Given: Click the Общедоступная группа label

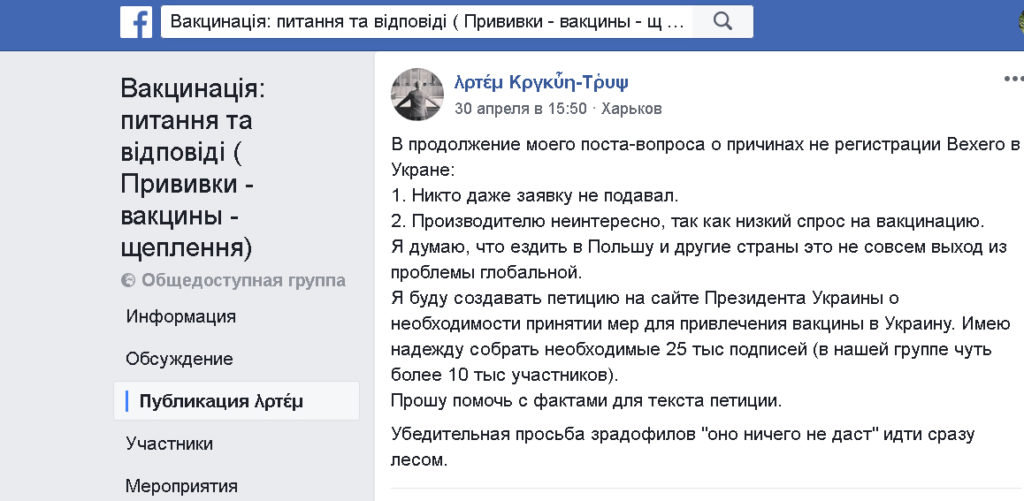Looking at the screenshot, I should pyautogui.click(x=244, y=281).
